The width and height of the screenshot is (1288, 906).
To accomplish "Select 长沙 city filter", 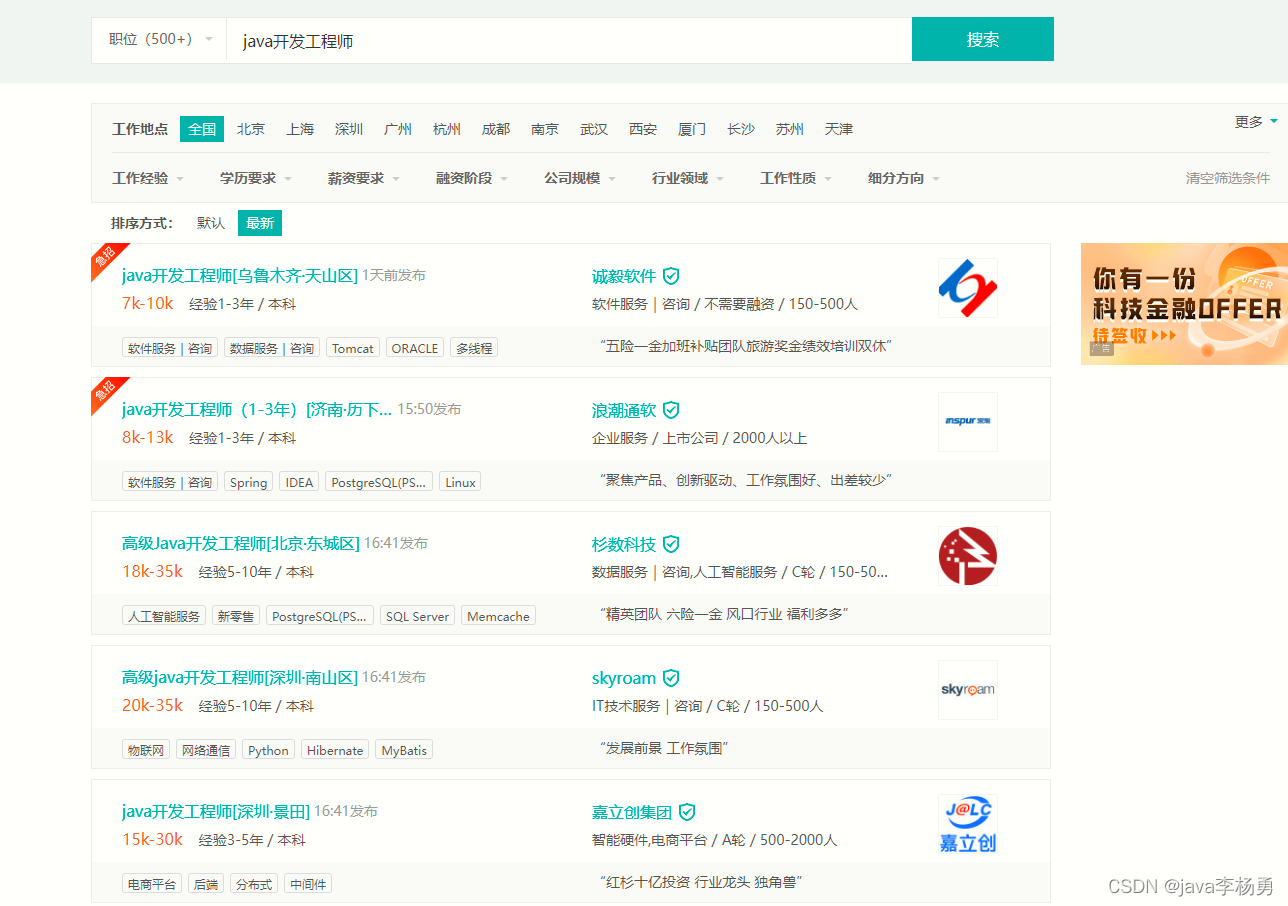I will [x=741, y=129].
